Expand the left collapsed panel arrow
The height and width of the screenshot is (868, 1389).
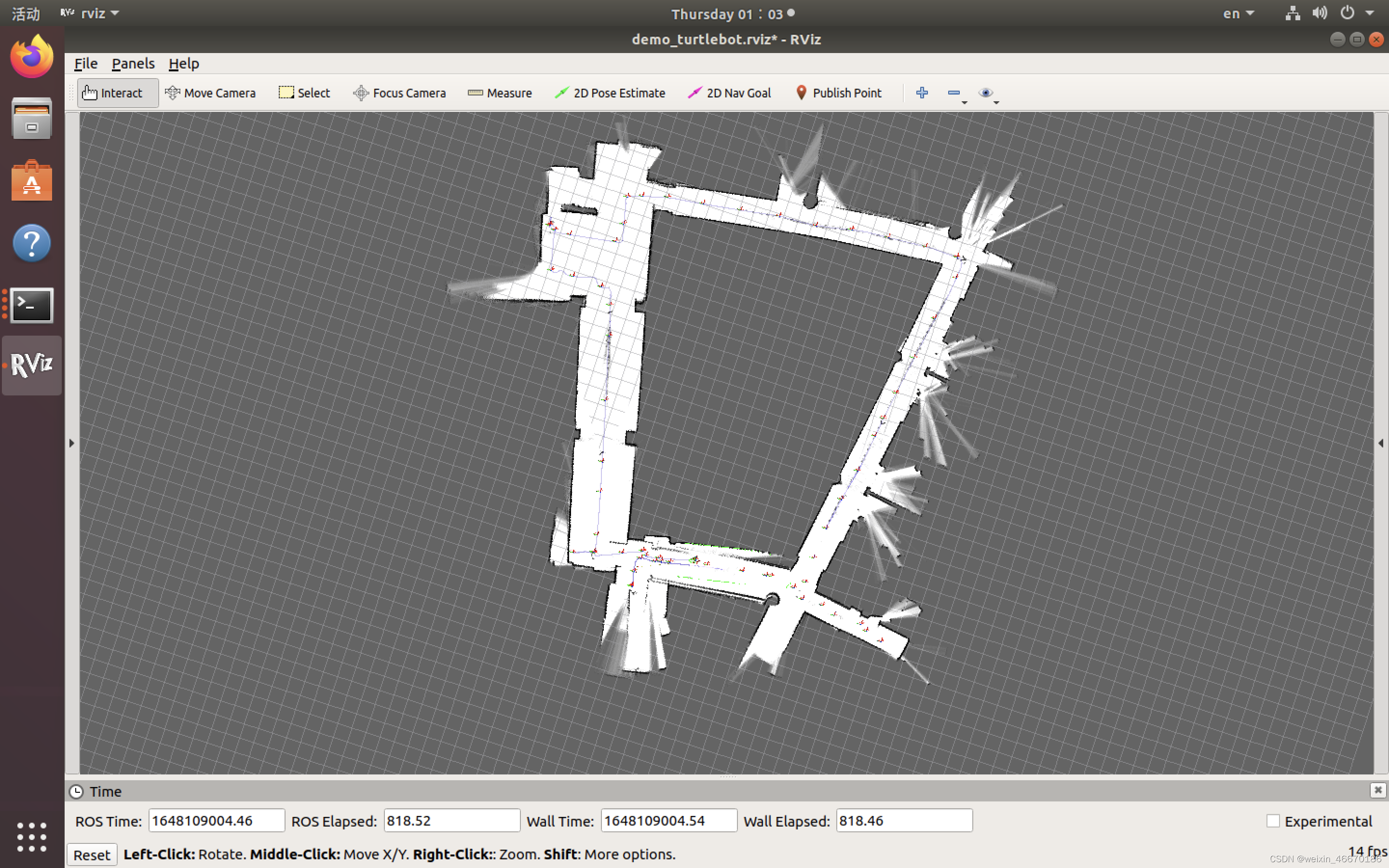pyautogui.click(x=72, y=443)
